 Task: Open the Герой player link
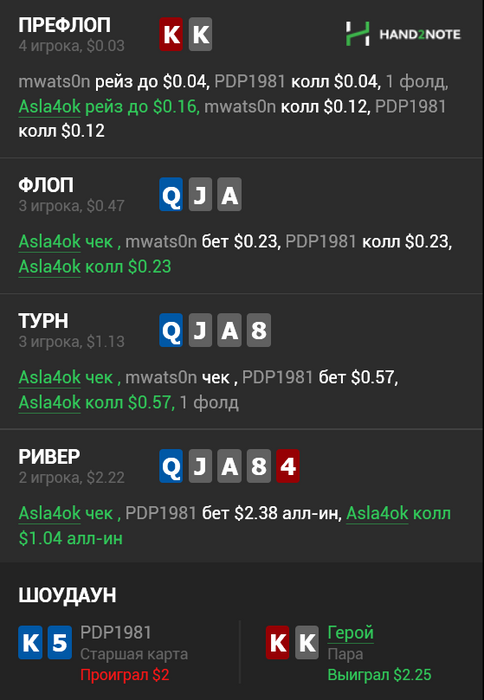click(x=350, y=633)
